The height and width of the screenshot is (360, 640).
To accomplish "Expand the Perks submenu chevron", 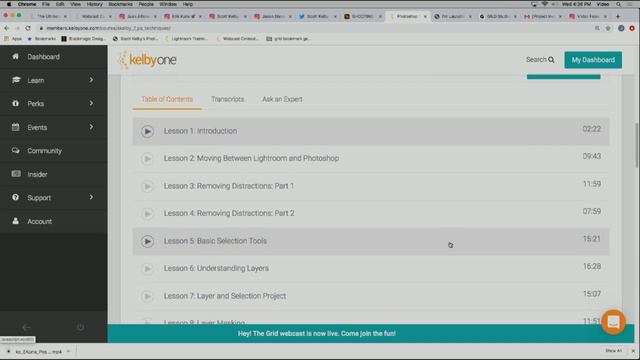I will click(91, 103).
